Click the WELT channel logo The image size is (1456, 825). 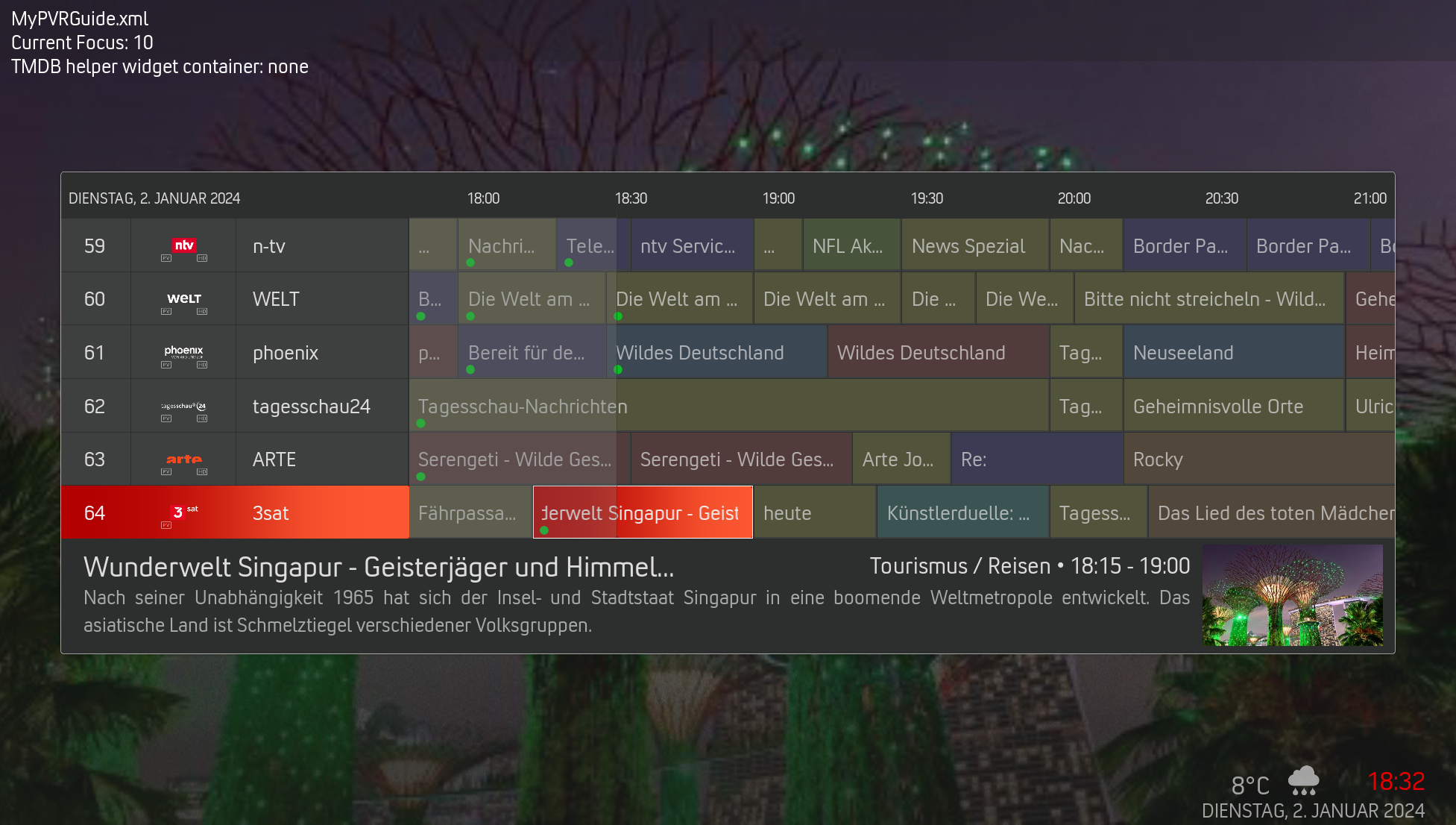[x=183, y=298]
